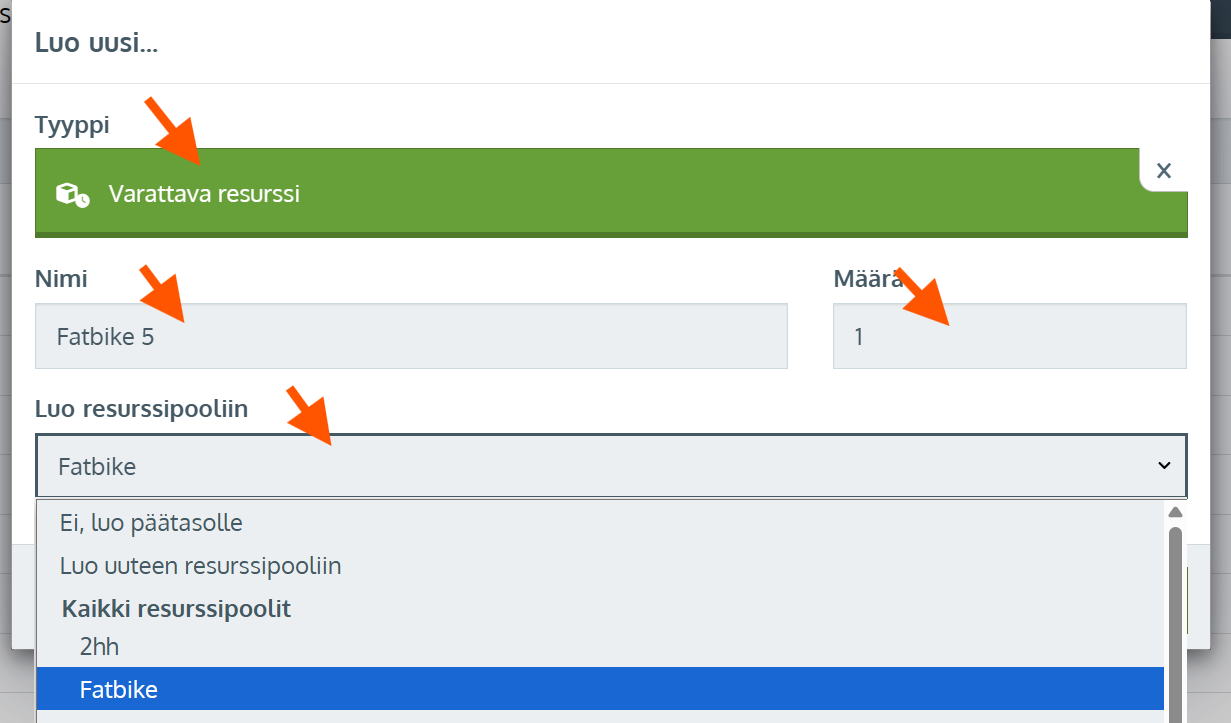
Task: Clear the selected type with the X icon
Action: (1163, 171)
